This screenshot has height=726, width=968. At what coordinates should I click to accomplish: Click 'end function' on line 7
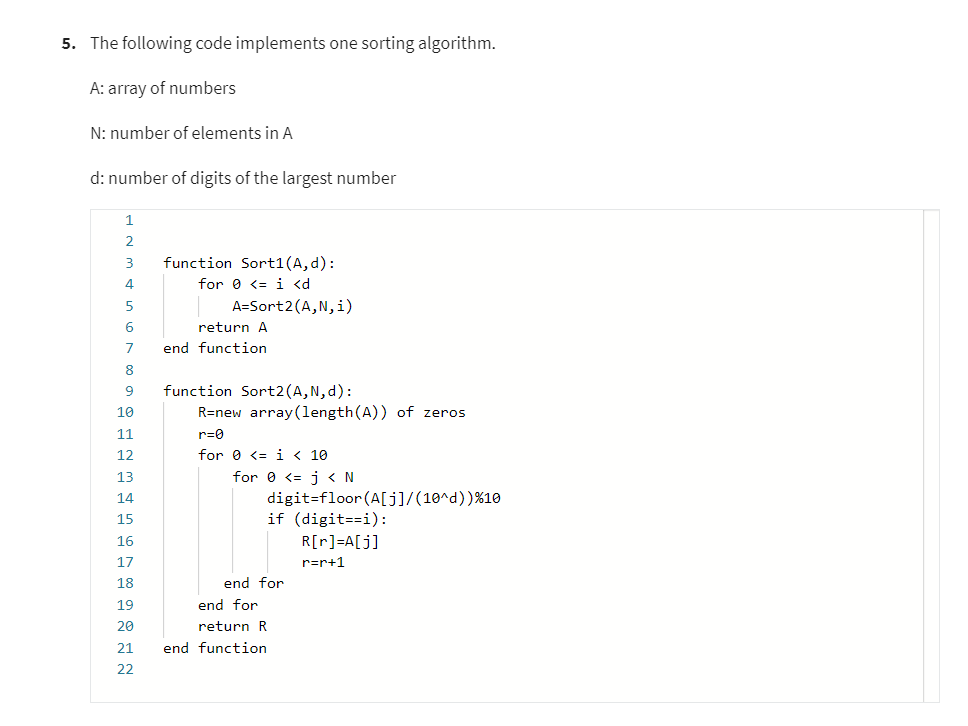pos(213,347)
